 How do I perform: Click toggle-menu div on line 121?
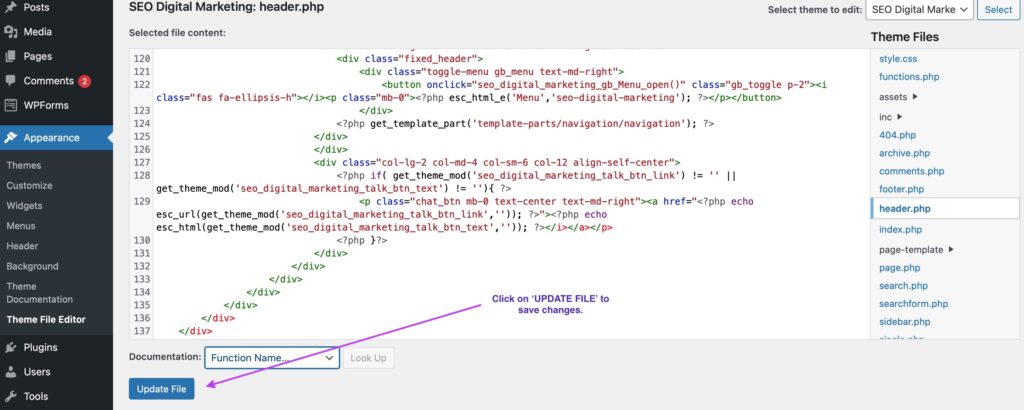(x=492, y=71)
